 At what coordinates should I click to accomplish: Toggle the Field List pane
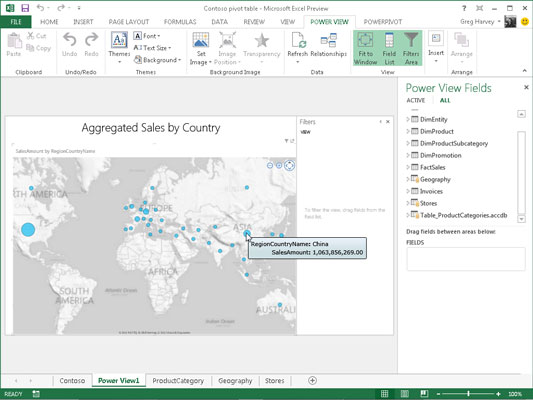(389, 48)
